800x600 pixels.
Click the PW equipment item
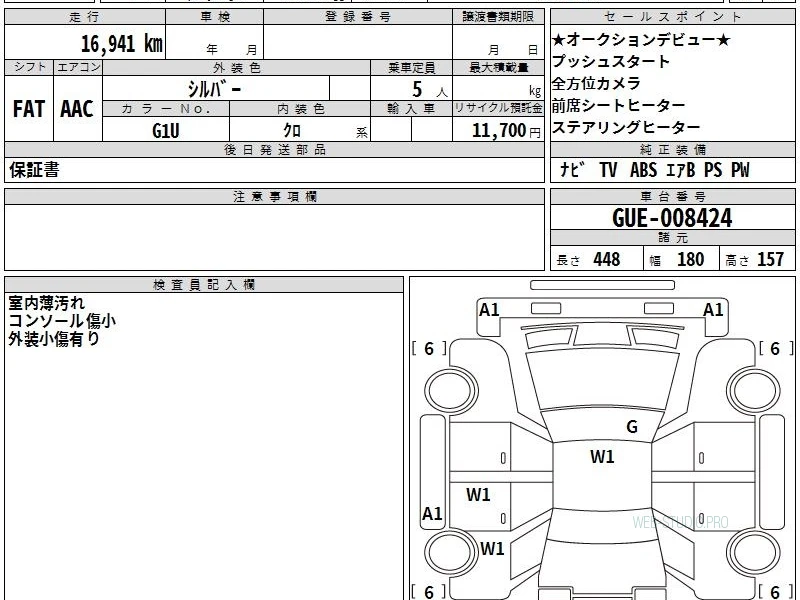(x=740, y=169)
